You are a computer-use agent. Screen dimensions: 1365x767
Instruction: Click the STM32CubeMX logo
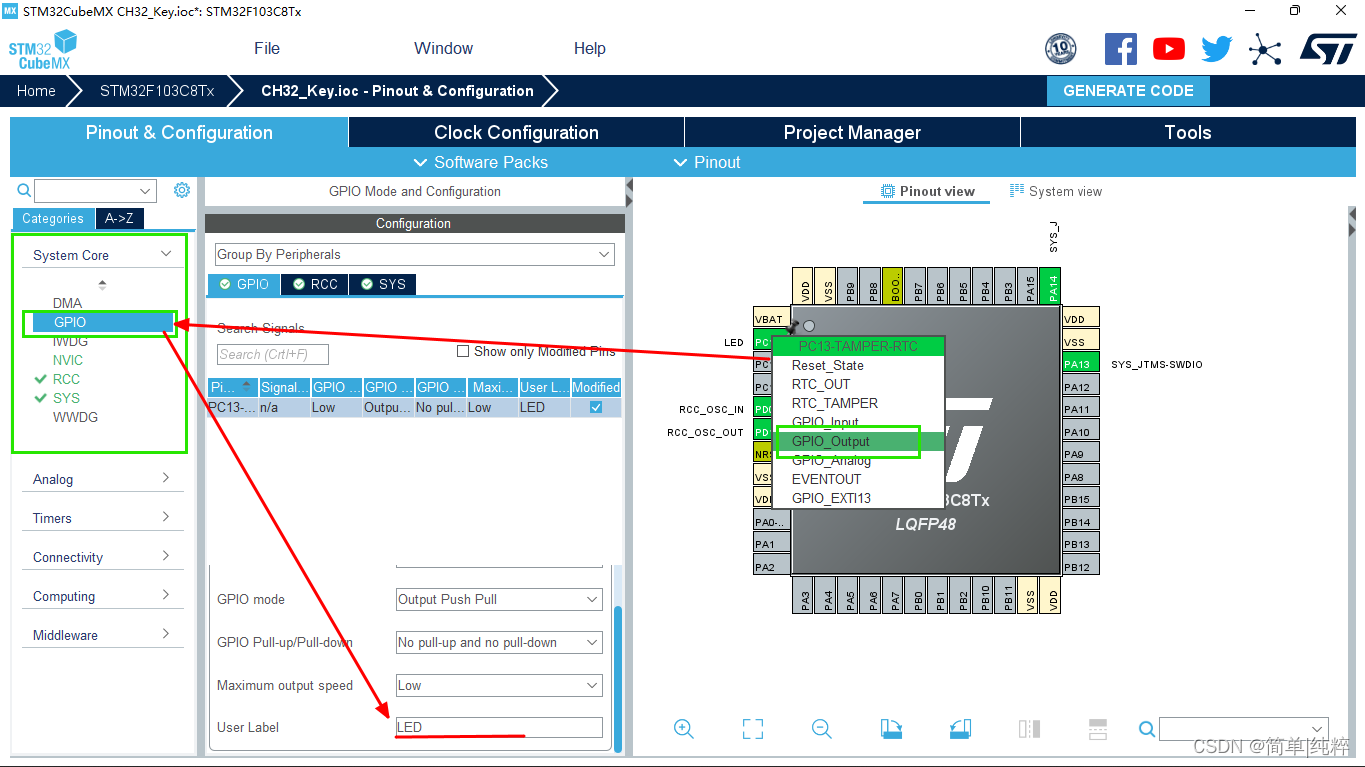[x=42, y=49]
